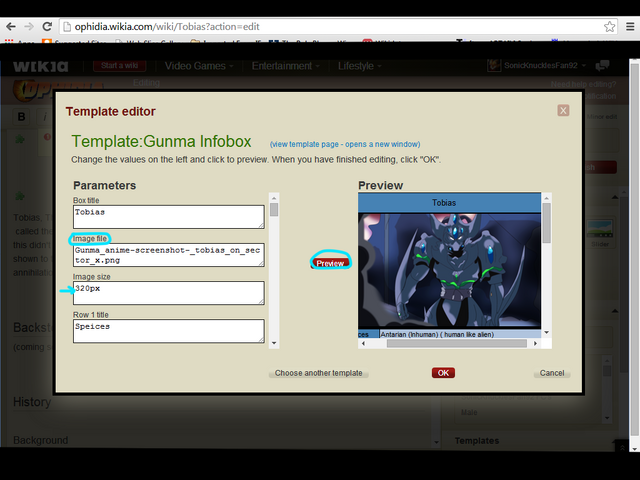
Task: Click the Slider icon in the sidebar
Action: click(600, 234)
